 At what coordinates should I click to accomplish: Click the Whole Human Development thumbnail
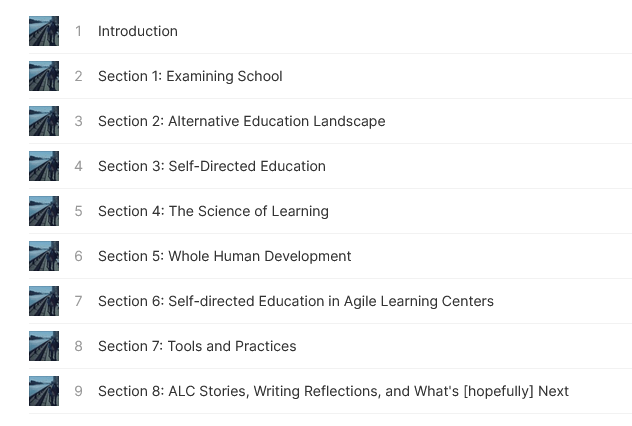click(x=44, y=256)
